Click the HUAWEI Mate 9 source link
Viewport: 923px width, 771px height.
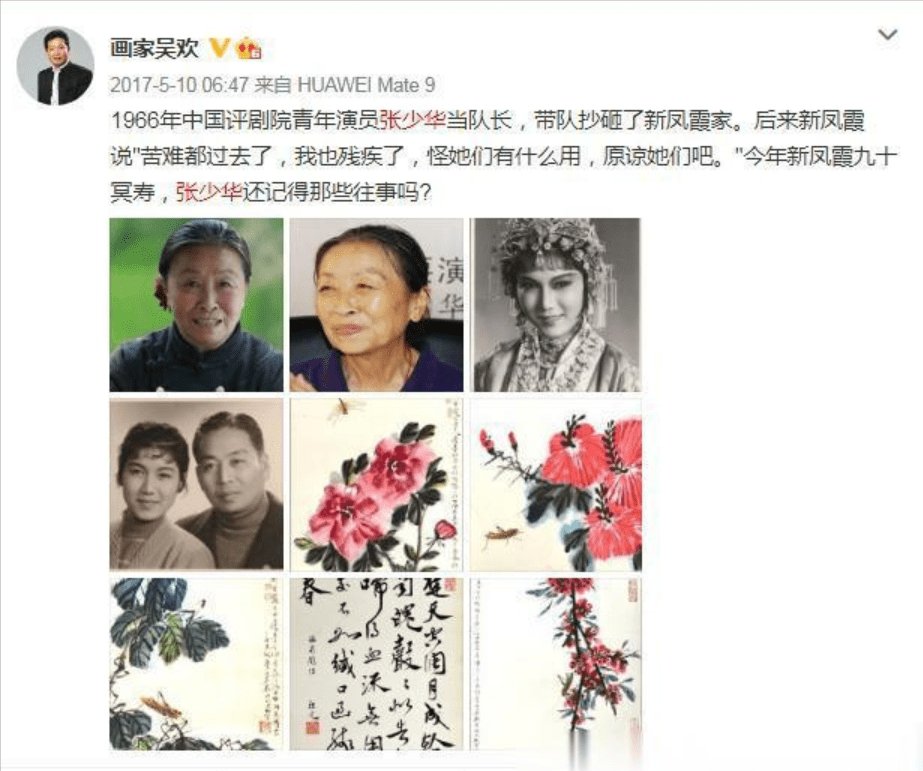coord(366,85)
